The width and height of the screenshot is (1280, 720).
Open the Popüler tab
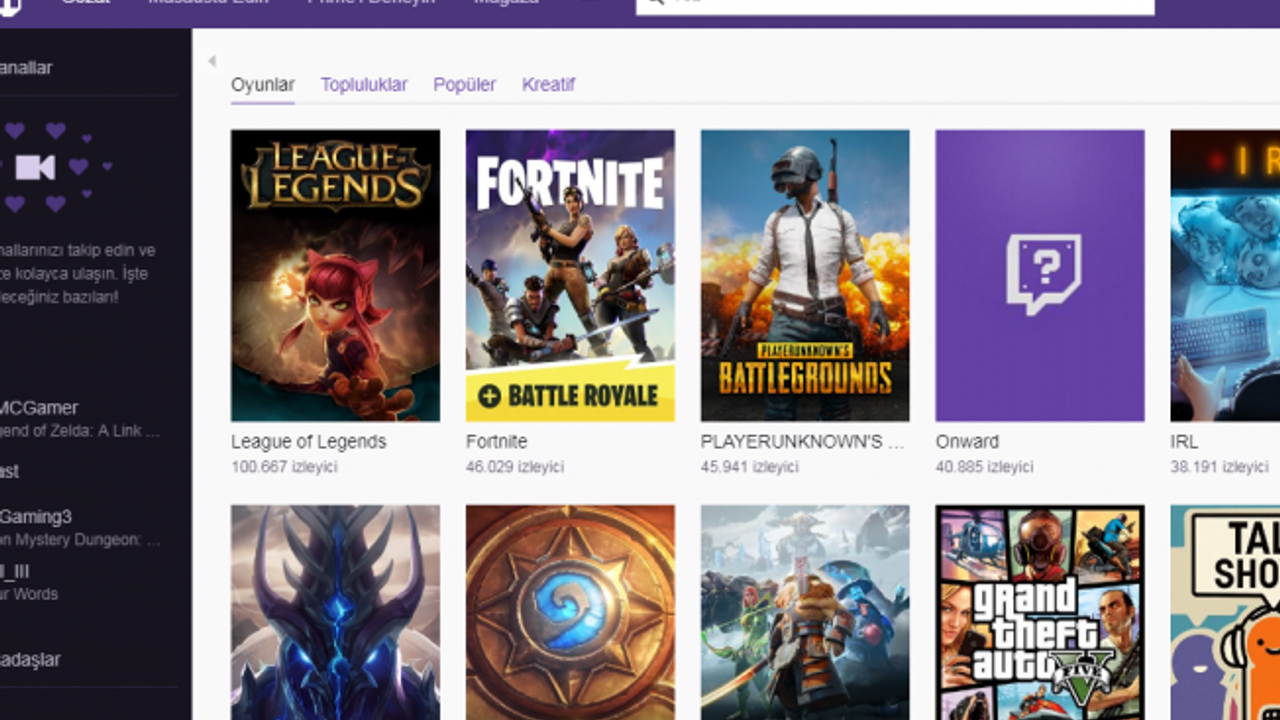[x=464, y=85]
